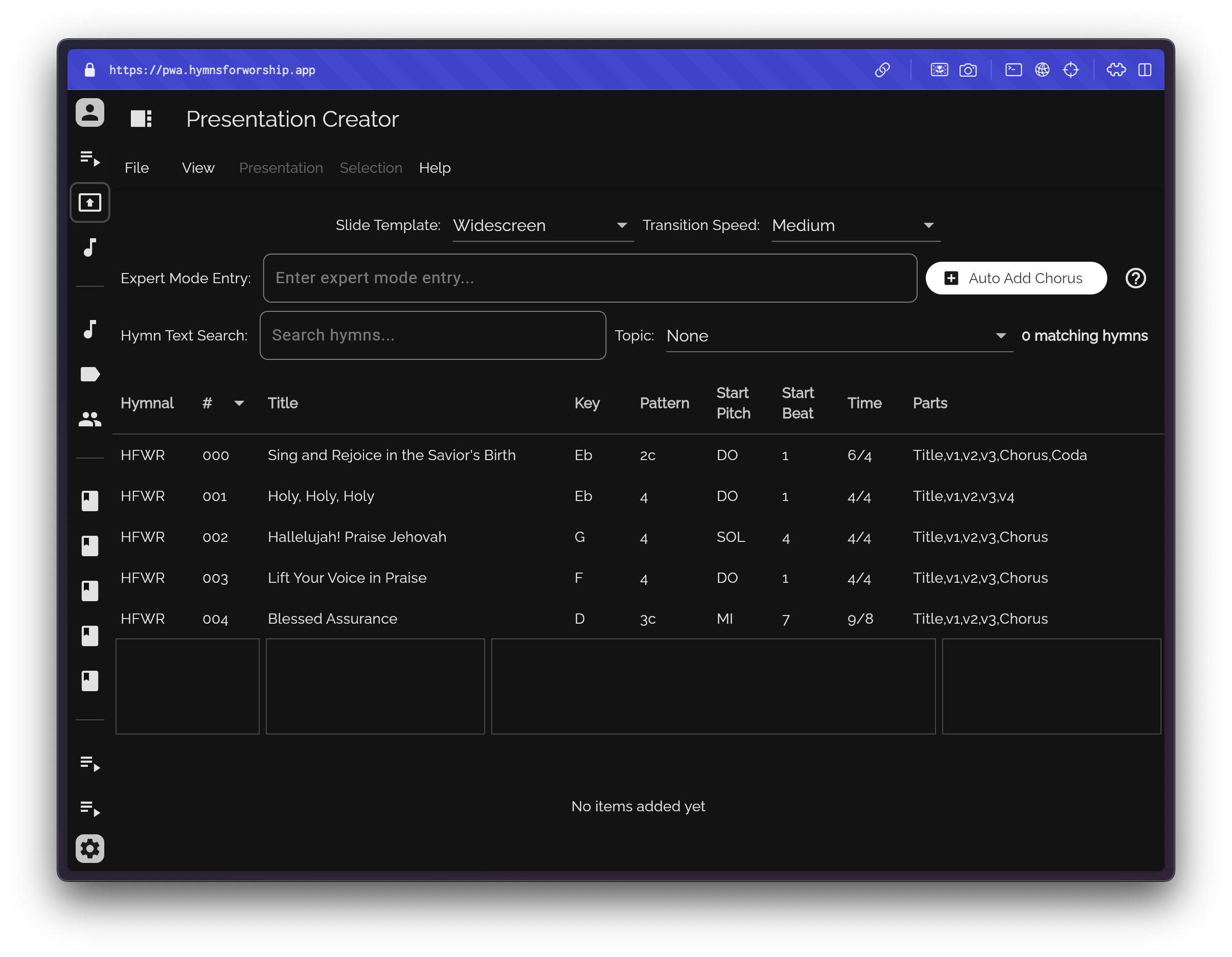Open the File menu
Image resolution: width=1232 pixels, height=957 pixels.
136,168
